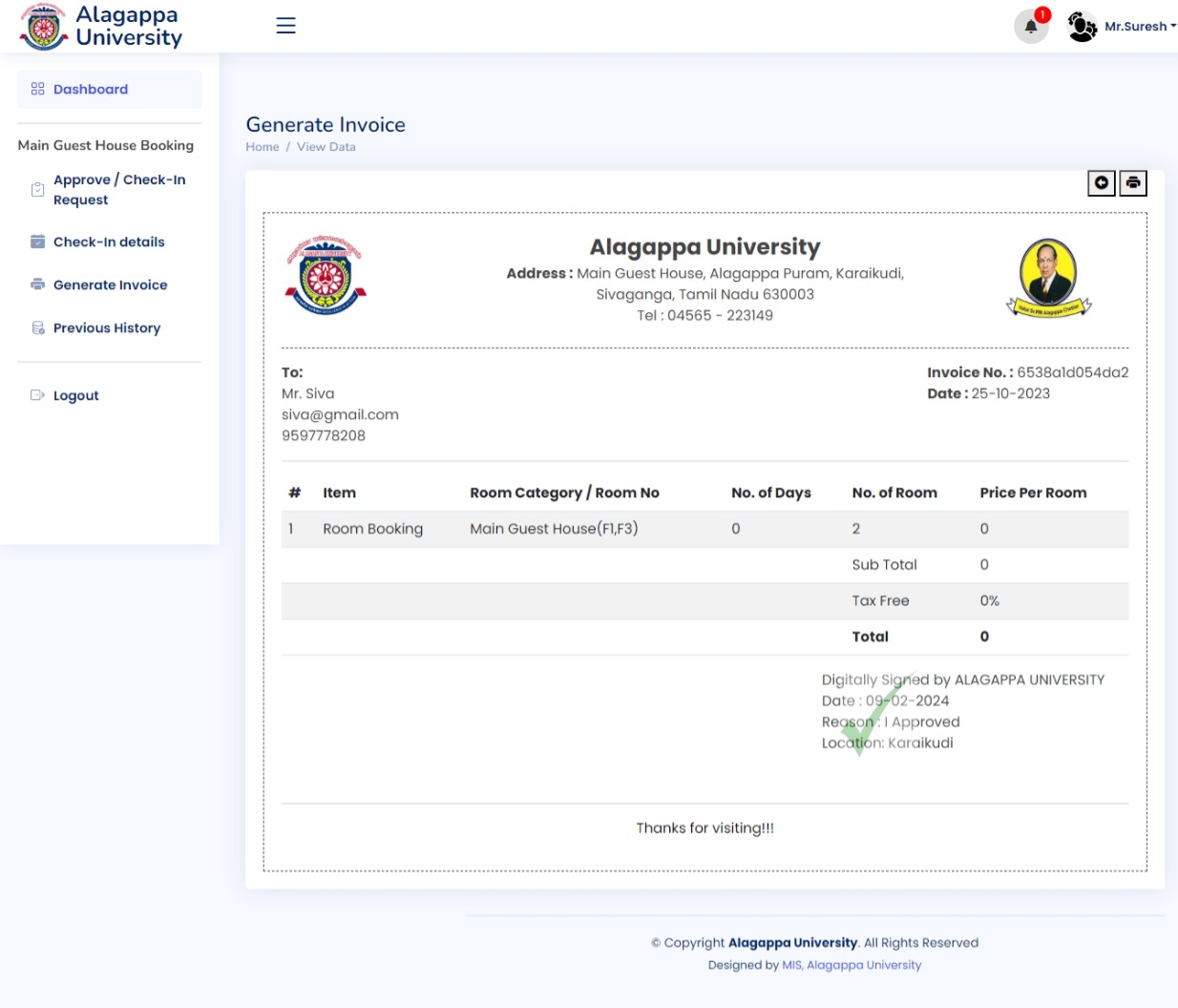The width and height of the screenshot is (1178, 1008).
Task: Click the Main Guest House Booking section title
Action: coord(106,145)
